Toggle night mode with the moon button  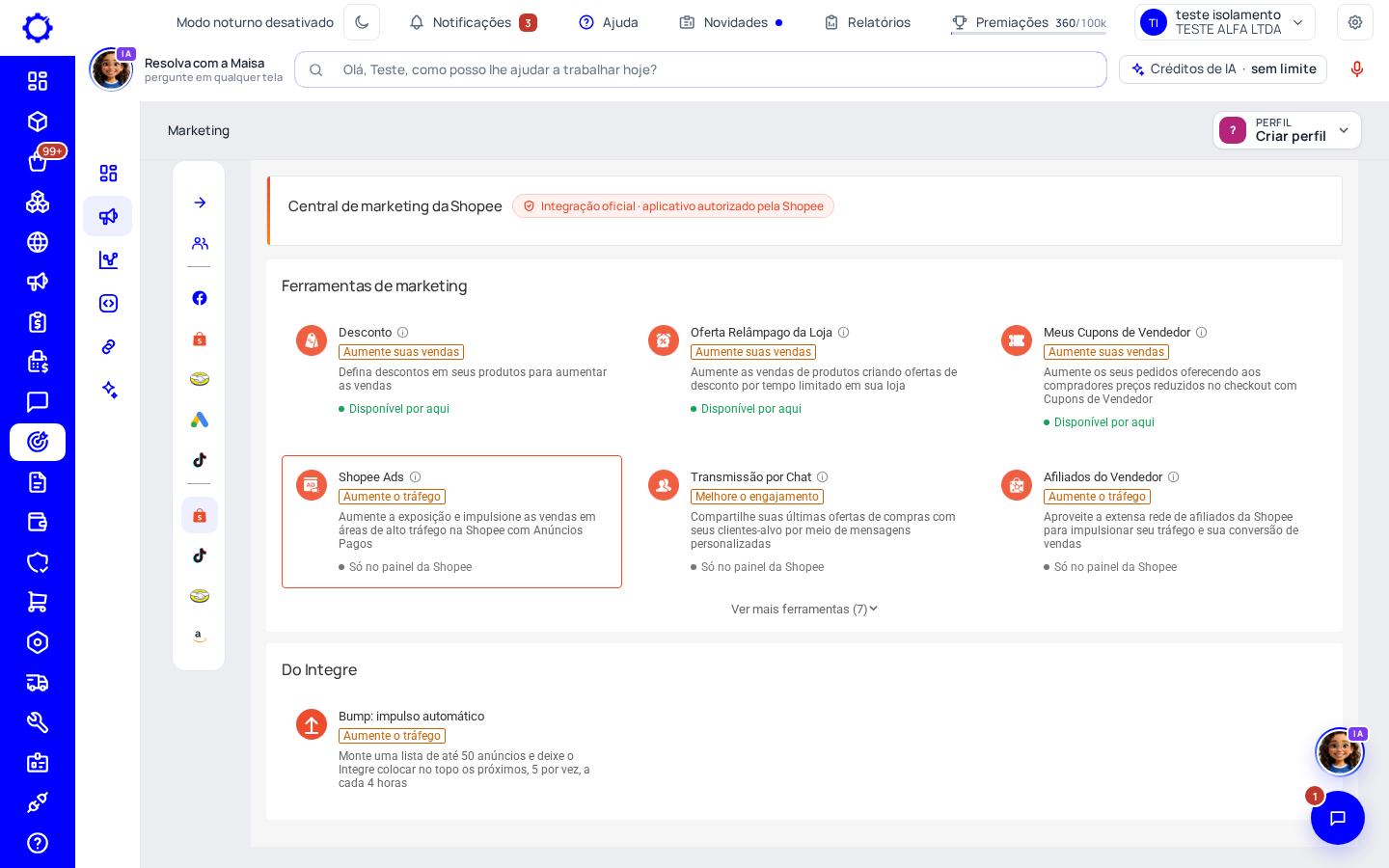[x=362, y=22]
